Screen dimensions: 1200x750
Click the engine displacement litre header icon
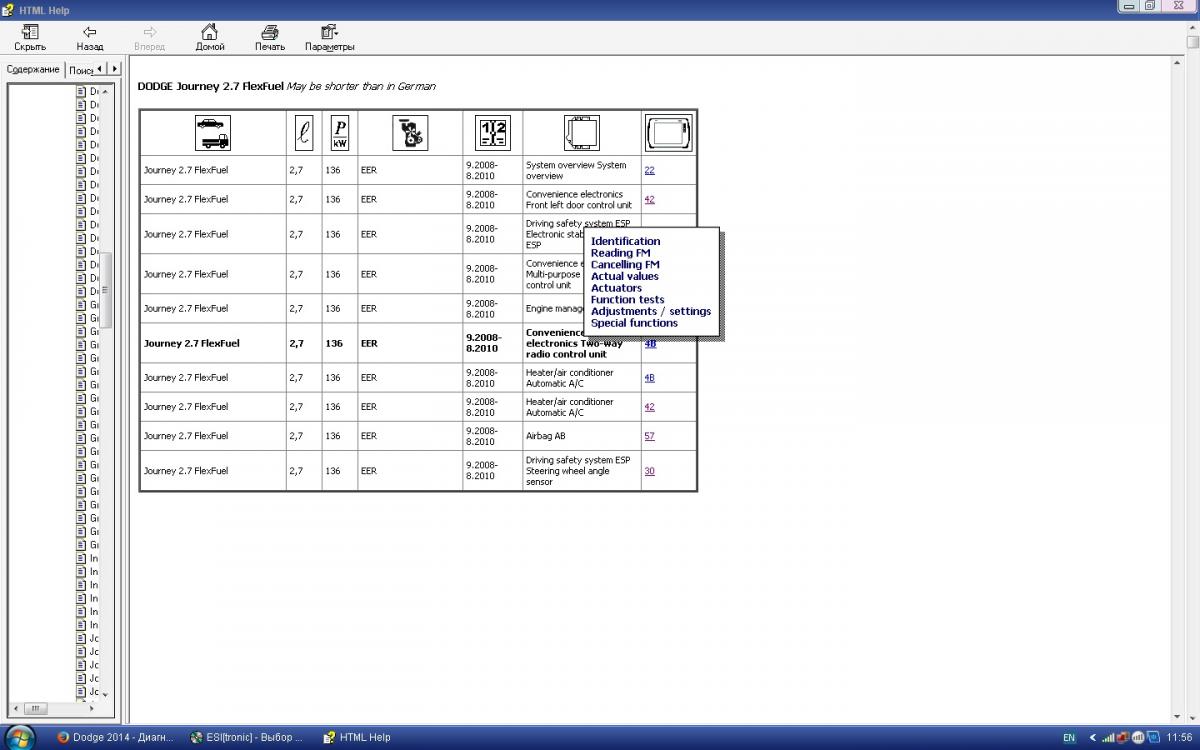304,132
